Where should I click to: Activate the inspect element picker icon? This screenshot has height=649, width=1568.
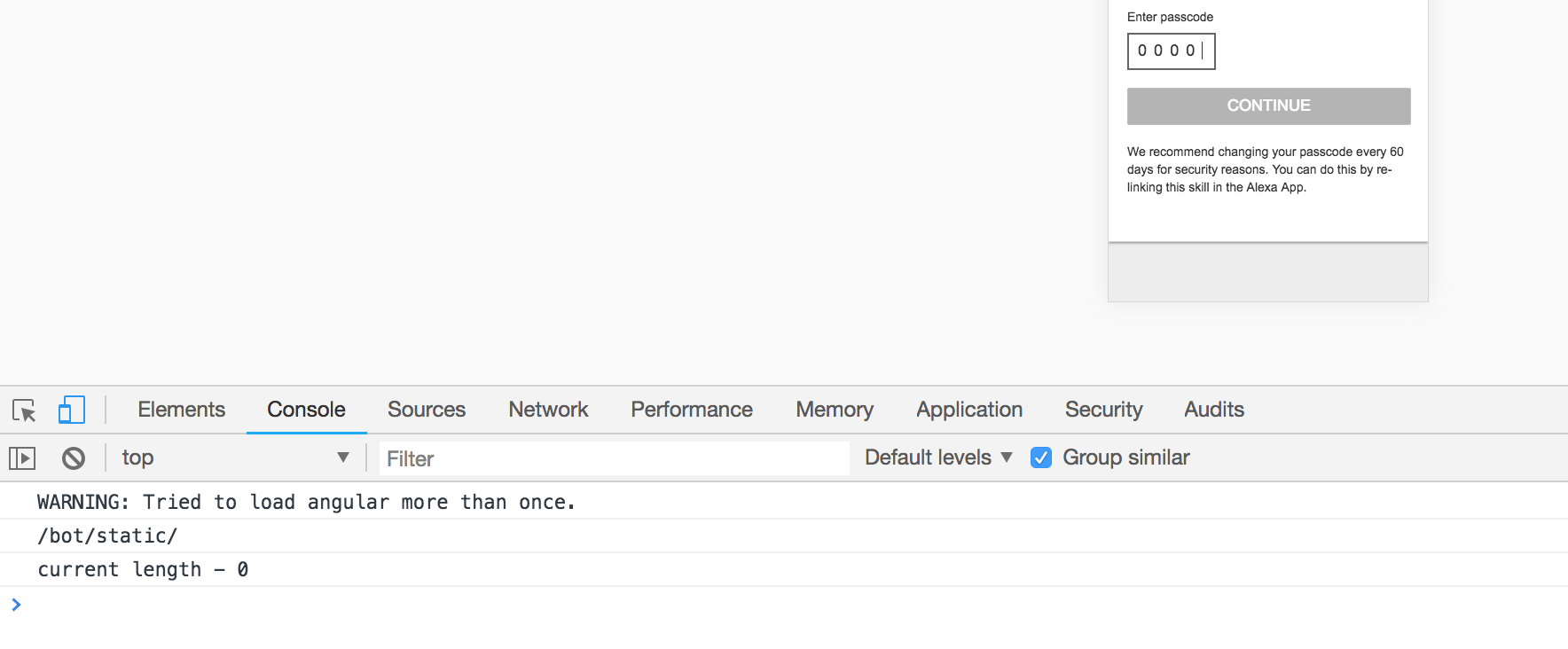pos(24,411)
